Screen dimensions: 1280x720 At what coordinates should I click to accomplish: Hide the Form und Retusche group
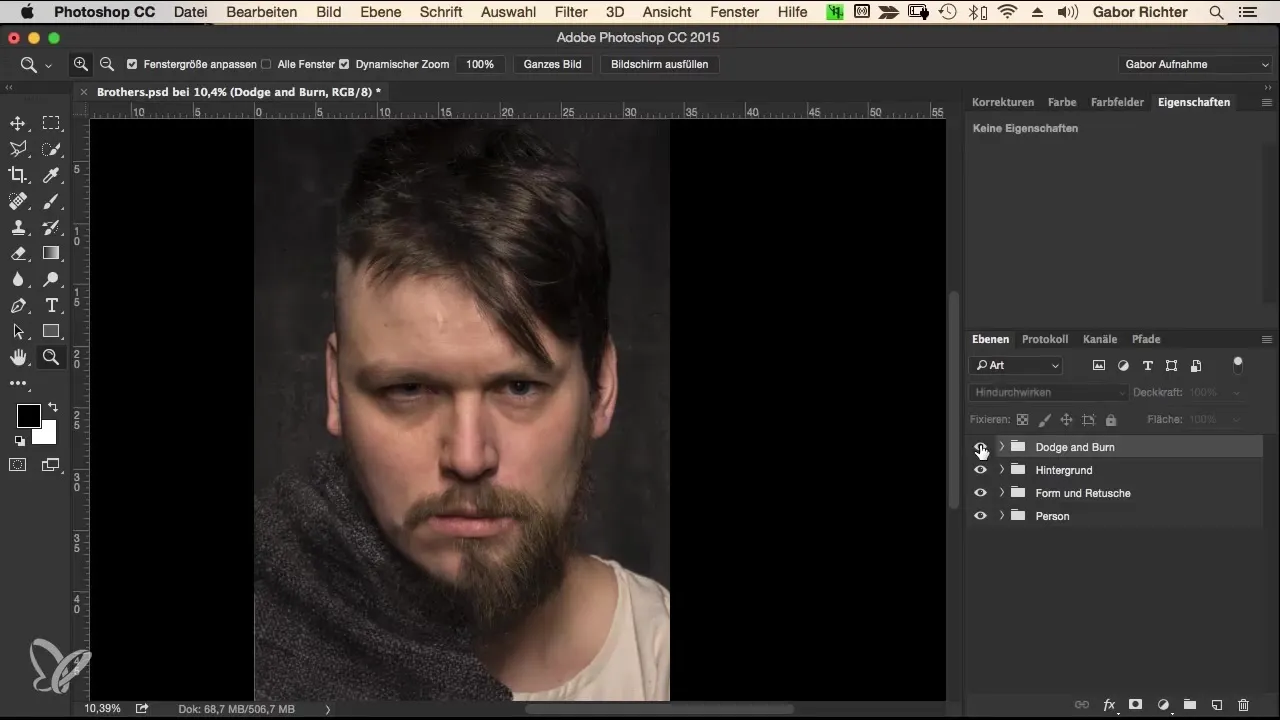coord(980,493)
